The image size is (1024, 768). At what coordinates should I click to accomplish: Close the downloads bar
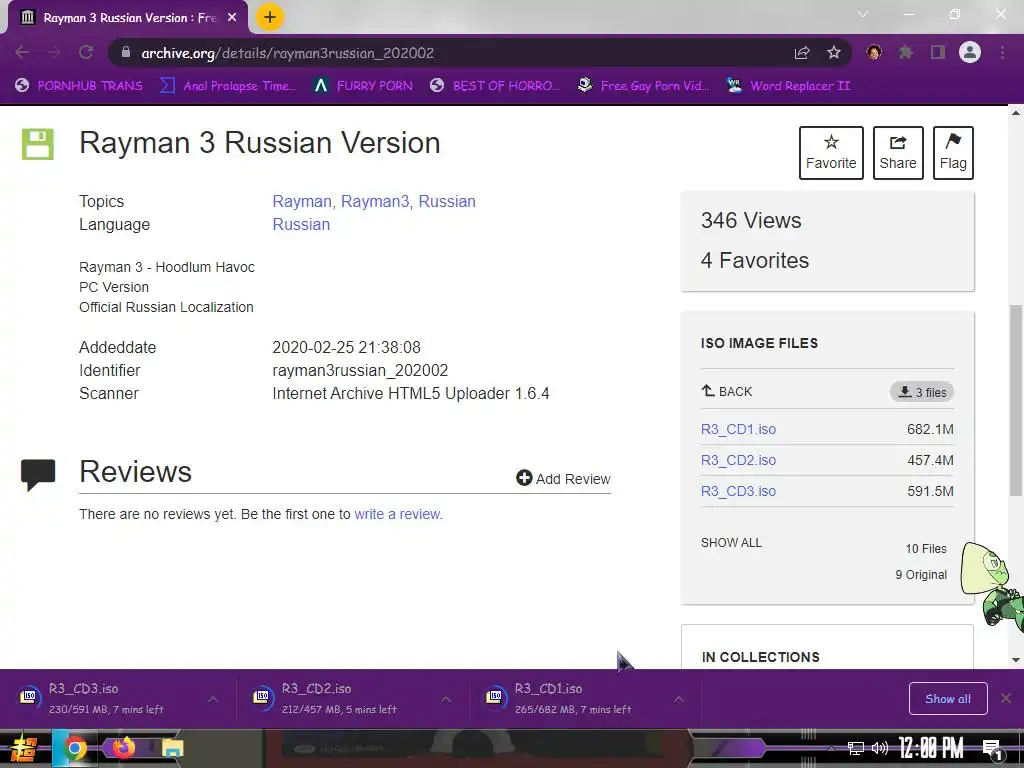(x=1006, y=699)
